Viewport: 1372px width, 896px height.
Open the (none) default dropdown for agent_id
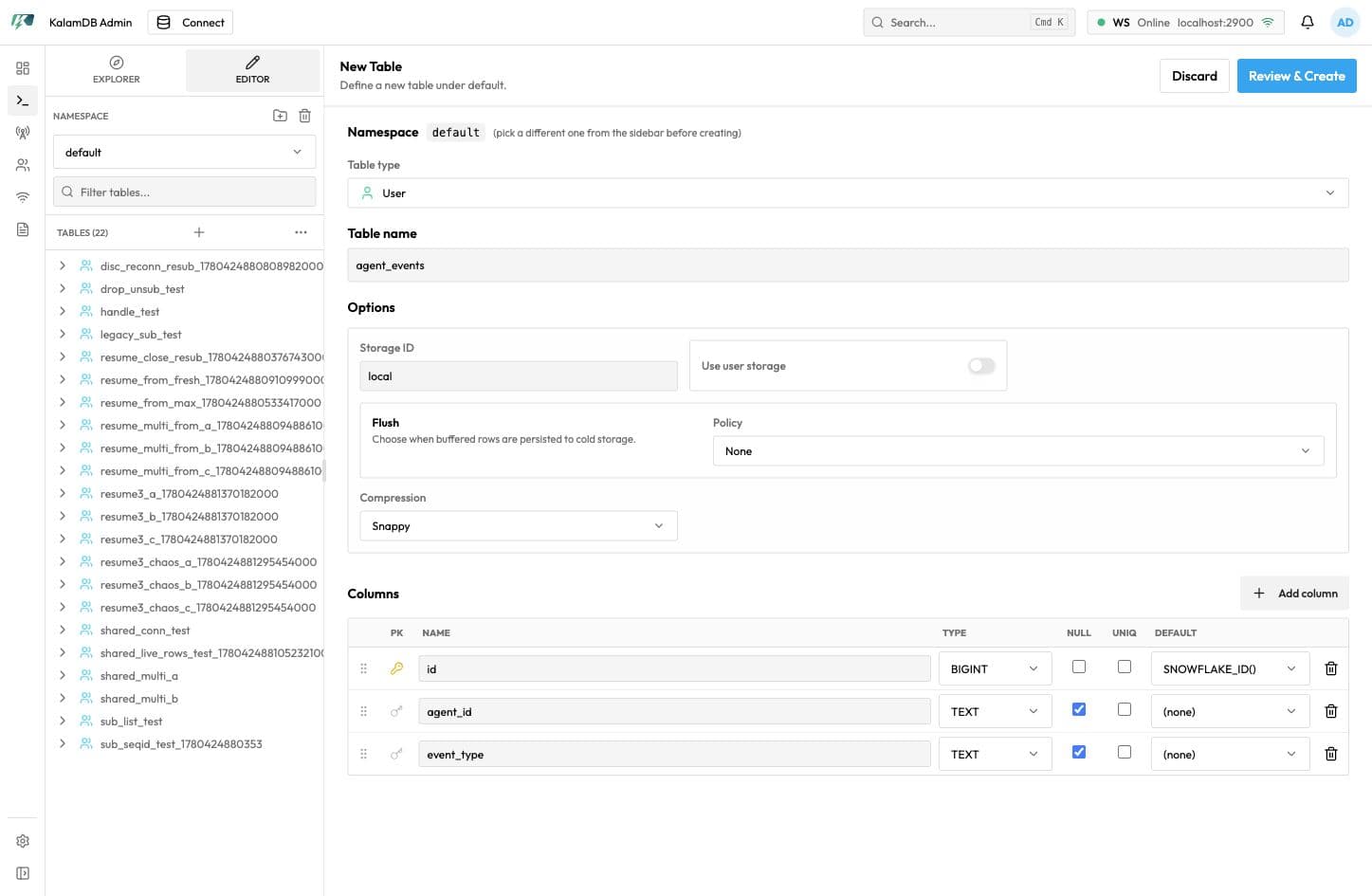(x=1230, y=711)
